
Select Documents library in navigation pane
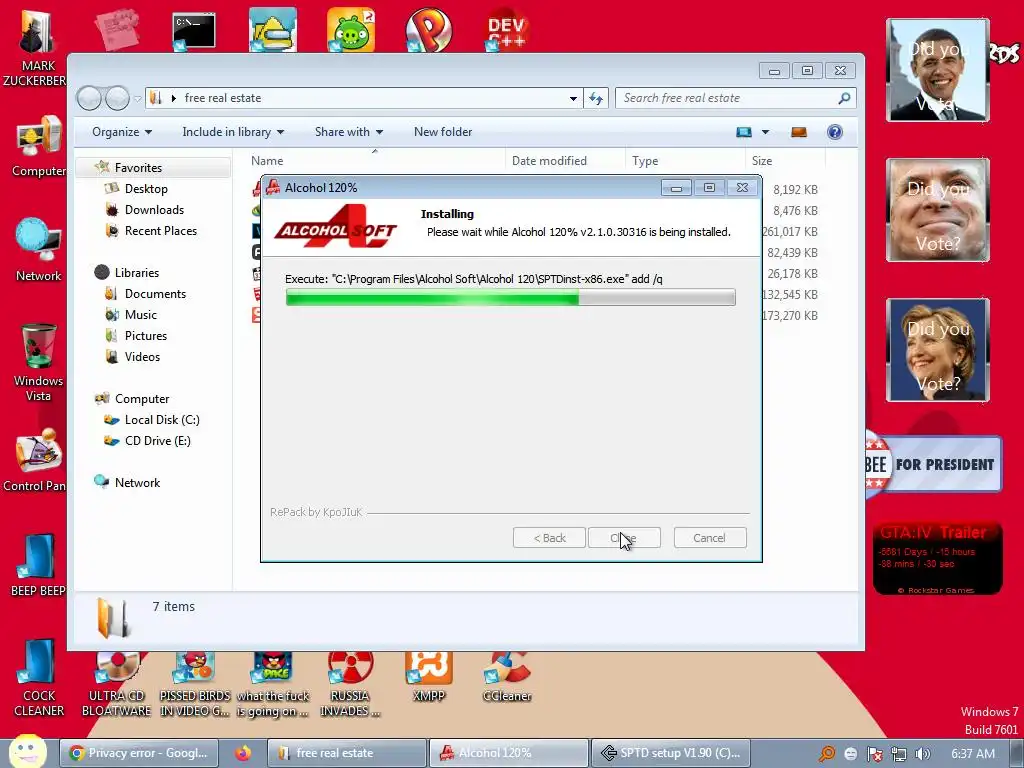[x=155, y=294]
